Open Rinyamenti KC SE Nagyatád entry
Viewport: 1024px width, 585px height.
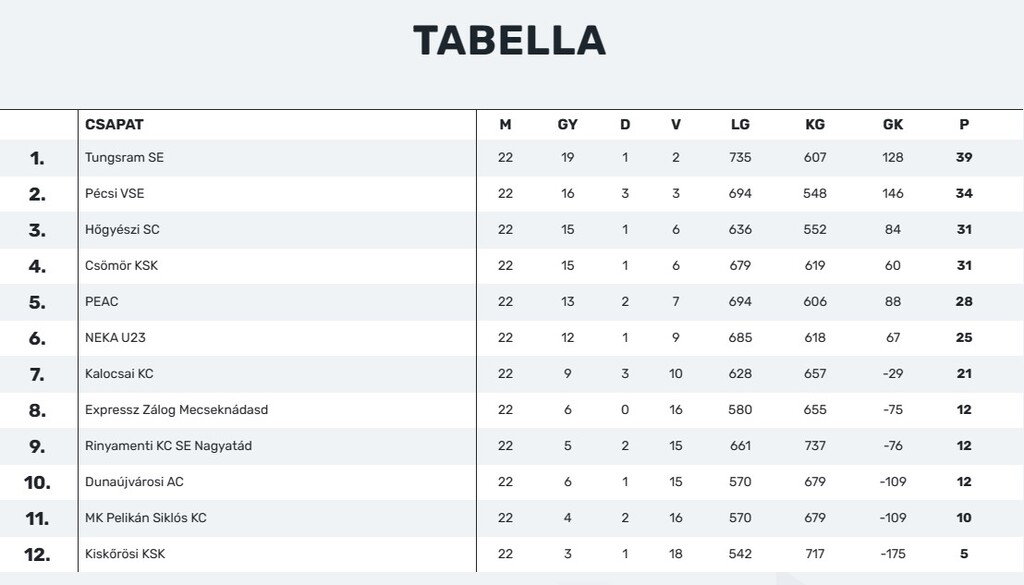click(x=168, y=445)
